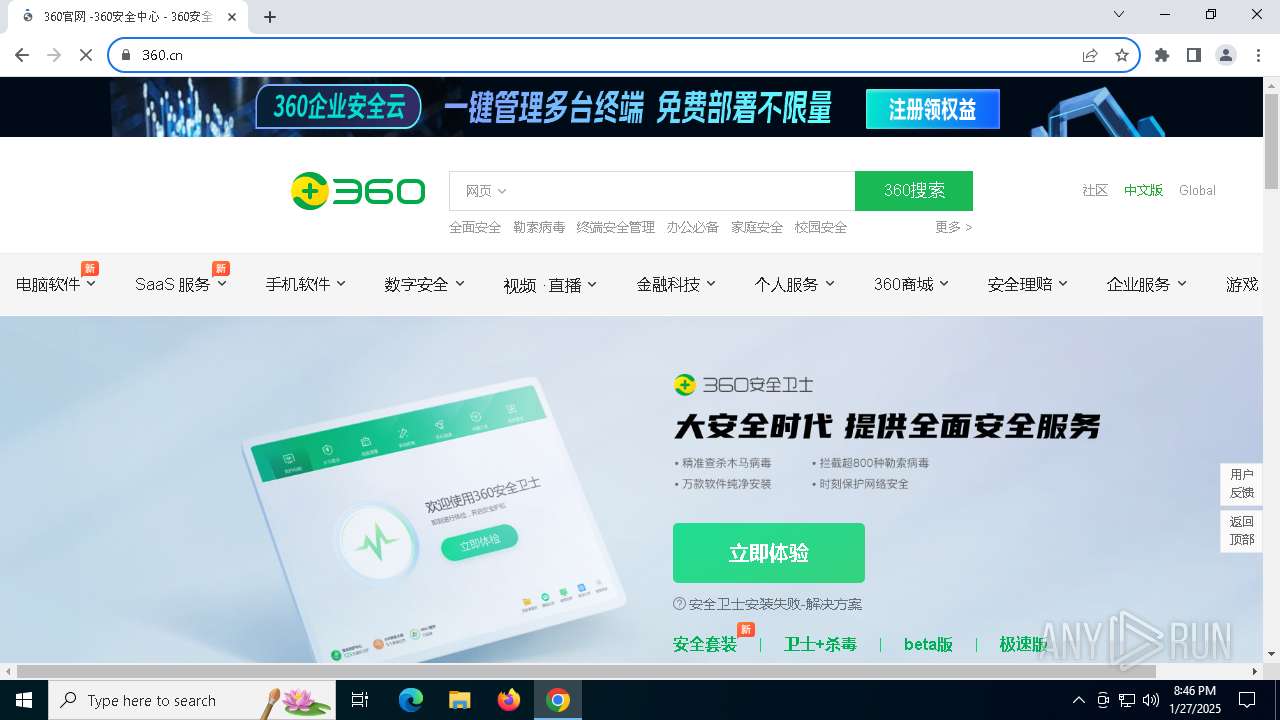
Task: Click the 360 logo on the page header
Action: point(358,191)
